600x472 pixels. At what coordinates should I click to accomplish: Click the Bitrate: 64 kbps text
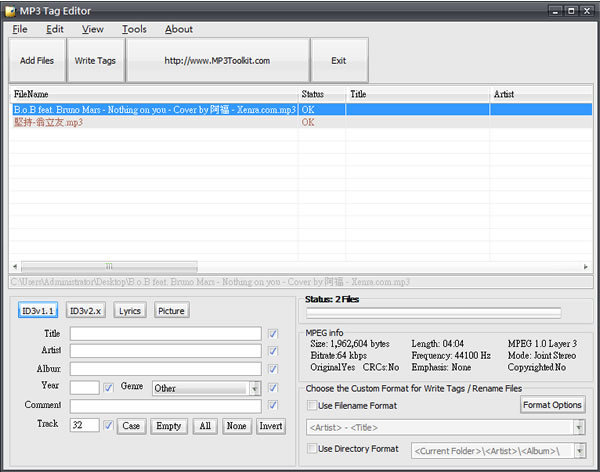tap(339, 356)
